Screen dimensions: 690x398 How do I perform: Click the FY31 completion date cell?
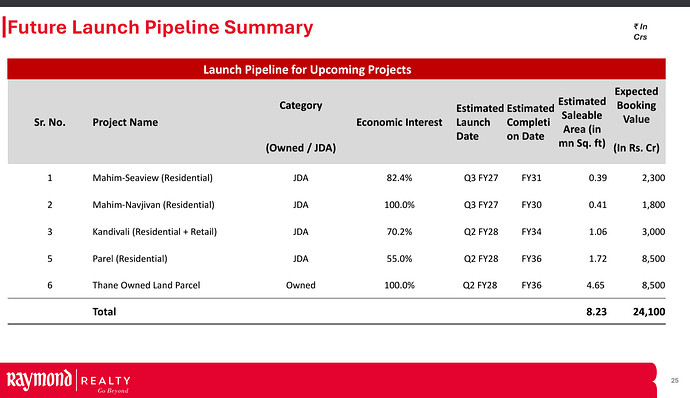531,178
